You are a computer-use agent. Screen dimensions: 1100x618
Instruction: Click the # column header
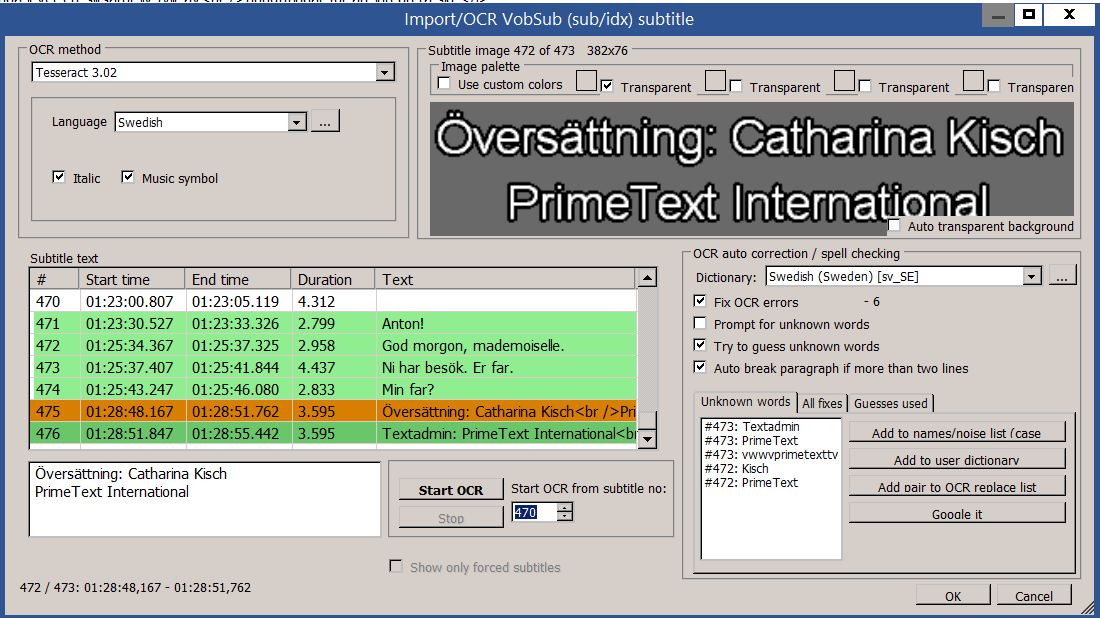pyautogui.click(x=54, y=279)
